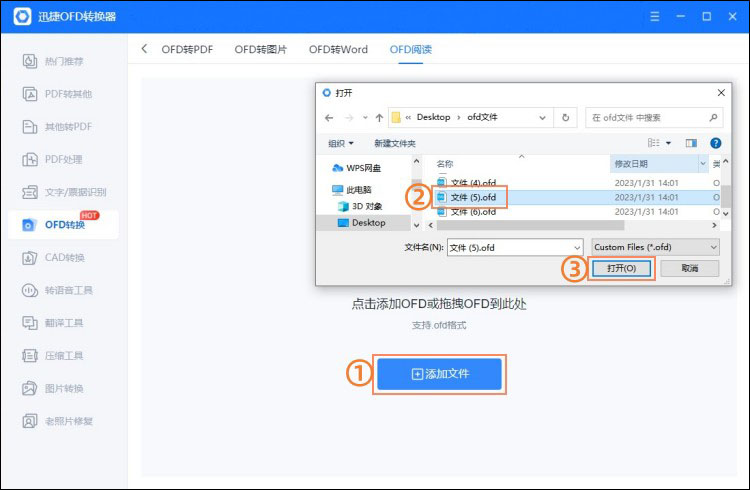Select file 文件 (4).ofd
750x490 pixels.
point(467,183)
